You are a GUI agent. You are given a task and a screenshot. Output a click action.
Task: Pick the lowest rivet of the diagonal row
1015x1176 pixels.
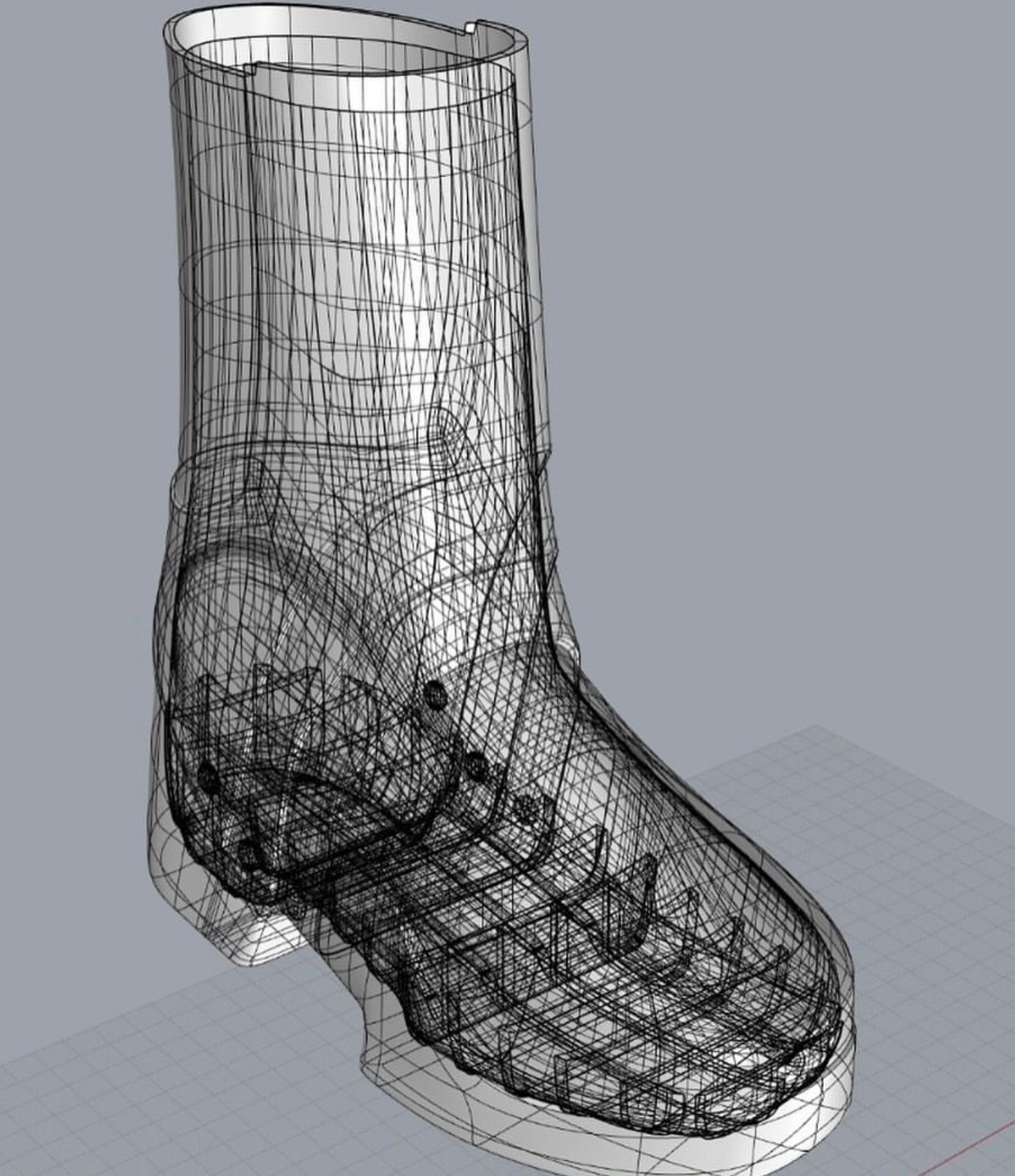click(x=526, y=807)
